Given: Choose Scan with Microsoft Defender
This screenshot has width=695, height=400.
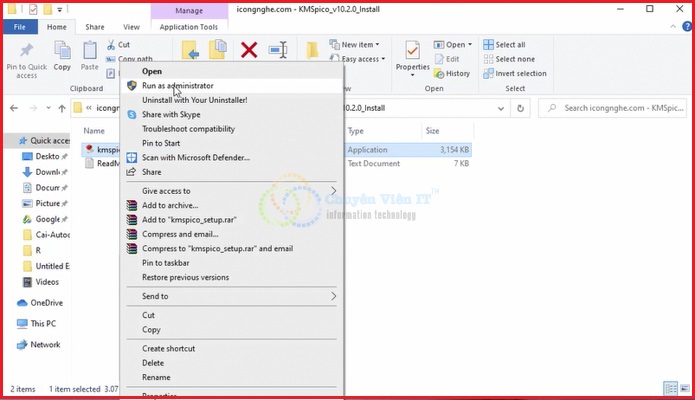Looking at the screenshot, I should tap(231, 157).
